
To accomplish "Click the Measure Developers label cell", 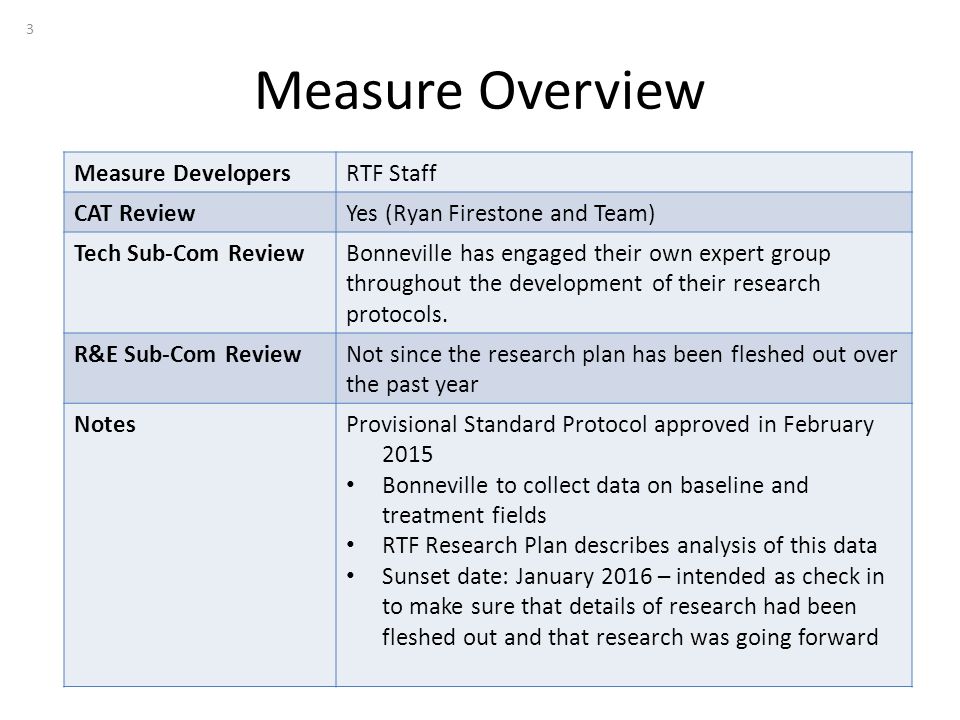I will [200, 172].
